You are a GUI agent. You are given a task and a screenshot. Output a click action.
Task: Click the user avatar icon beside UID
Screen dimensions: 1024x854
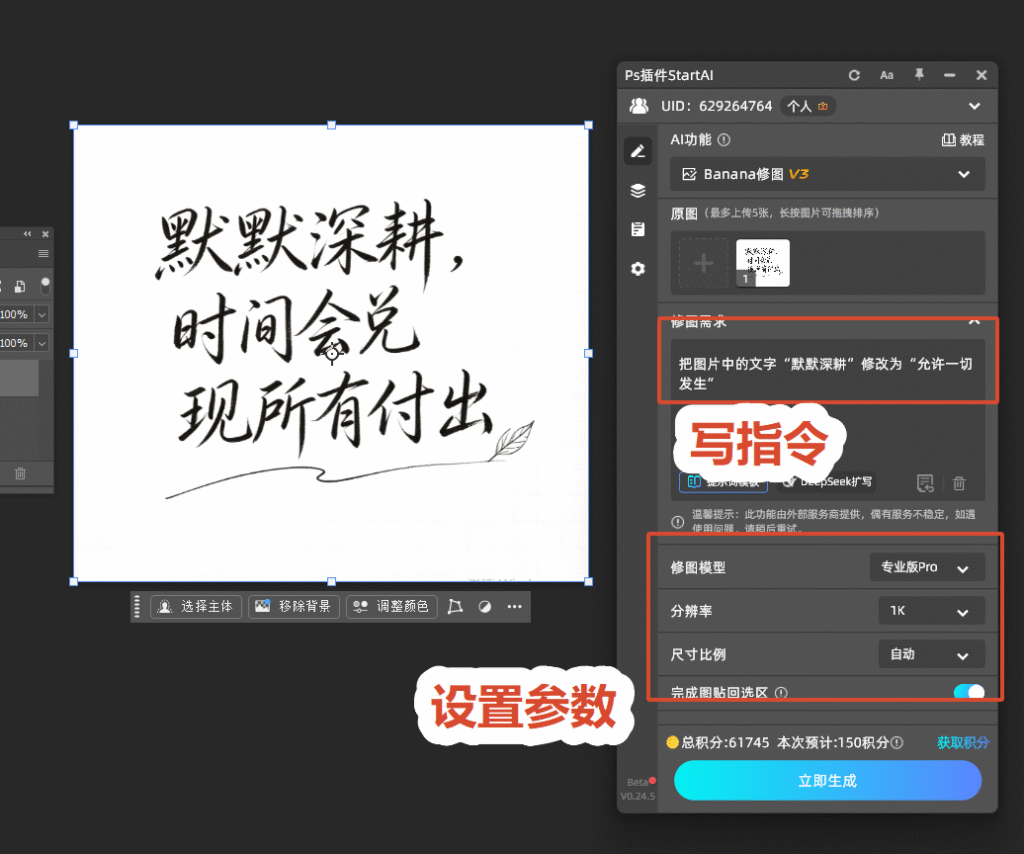(639, 106)
